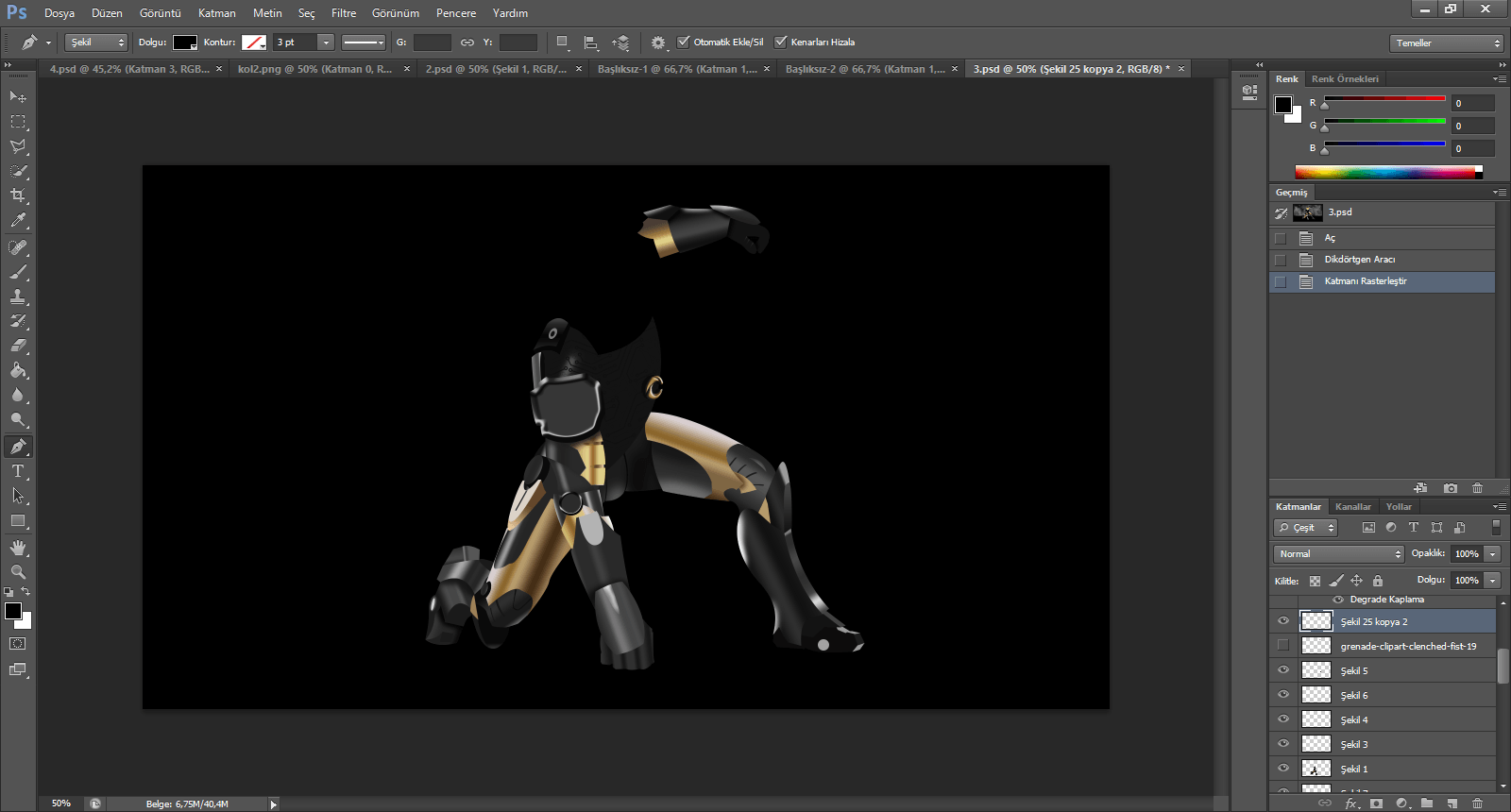Hide the Şekil 4 layer
This screenshot has width=1511, height=812.
[1282, 719]
